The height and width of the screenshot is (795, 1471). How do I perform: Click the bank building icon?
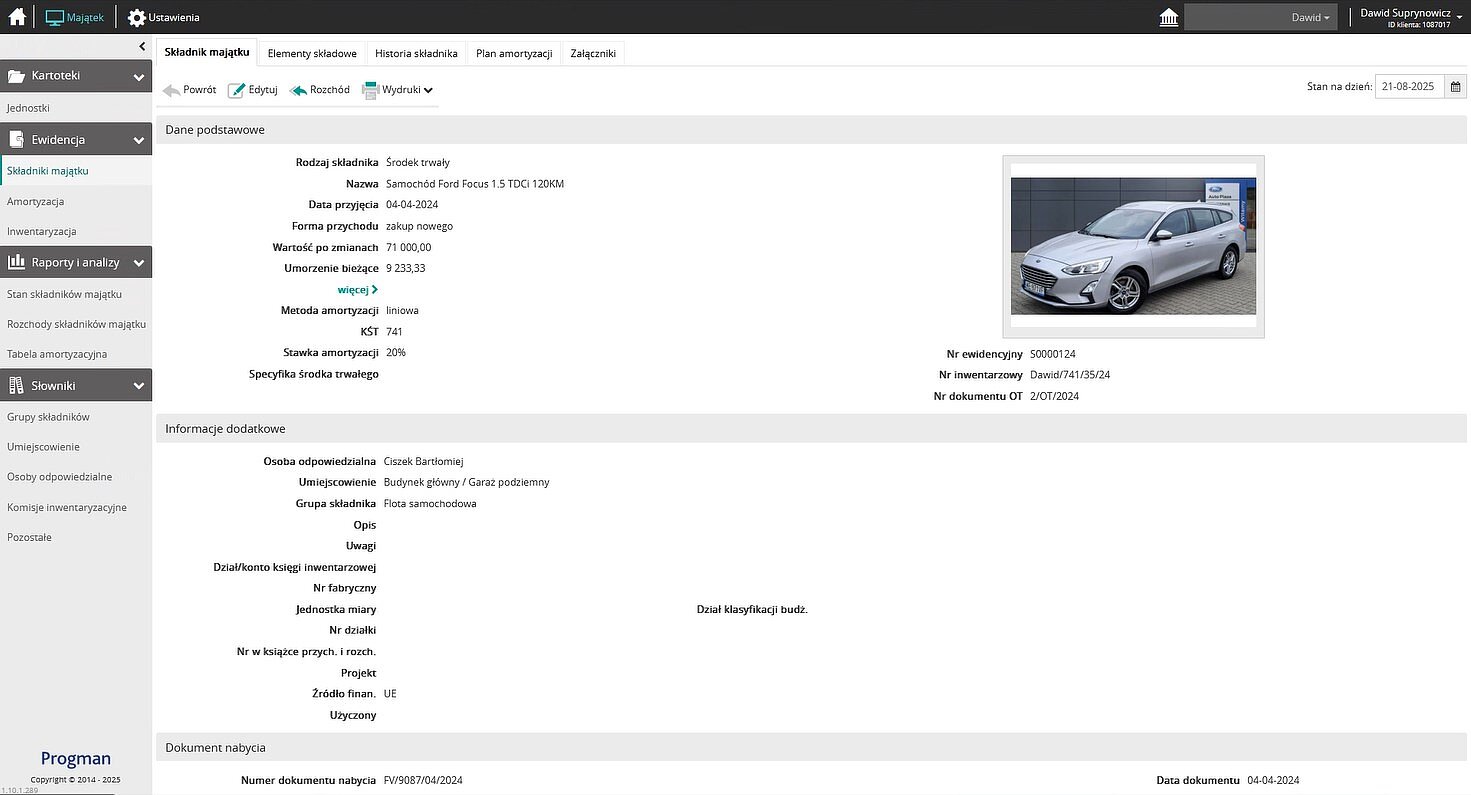1167,17
